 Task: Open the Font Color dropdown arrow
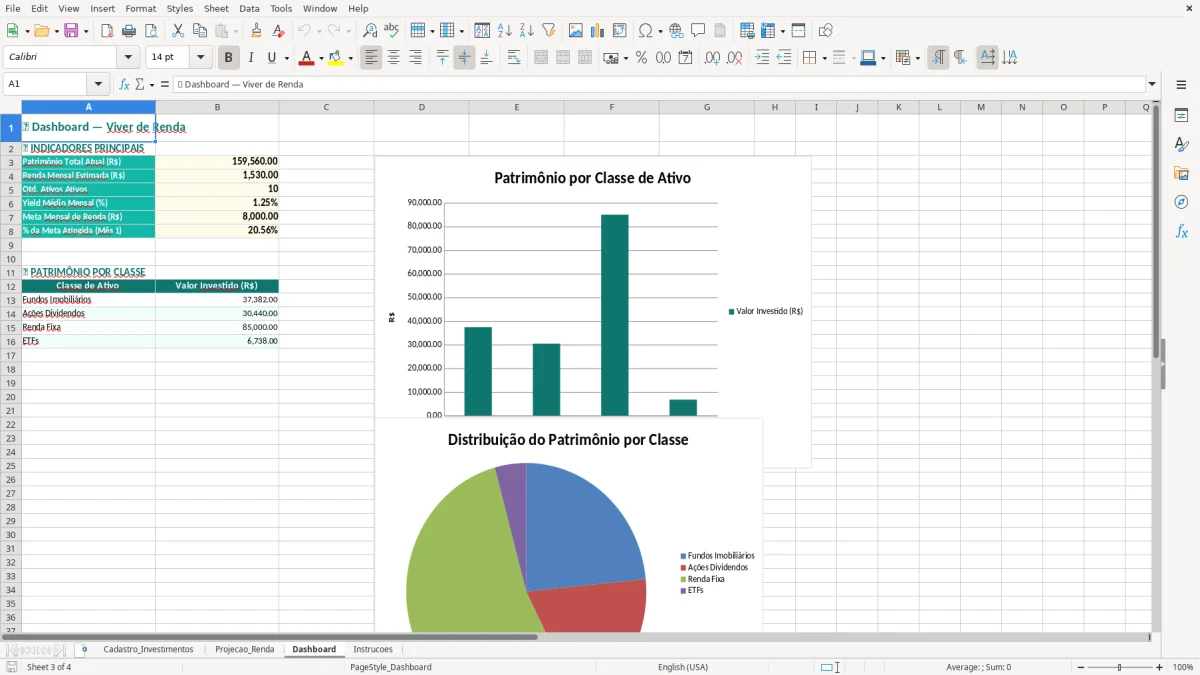[x=321, y=58]
